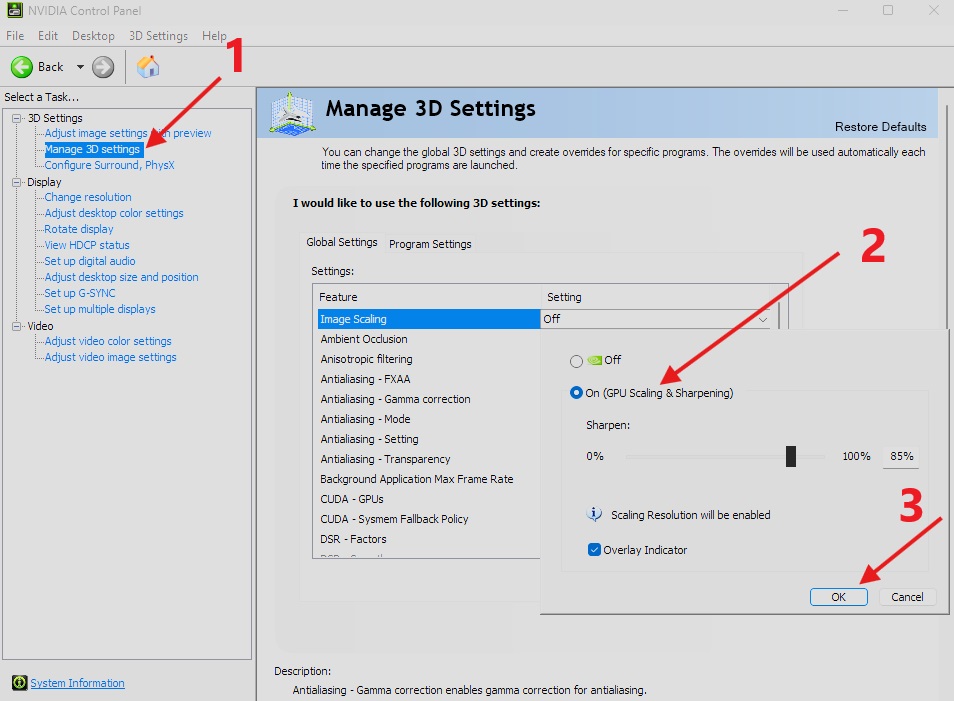Viewport: 954px width, 701px height.
Task: Click Restore Defaults
Action: (880, 127)
